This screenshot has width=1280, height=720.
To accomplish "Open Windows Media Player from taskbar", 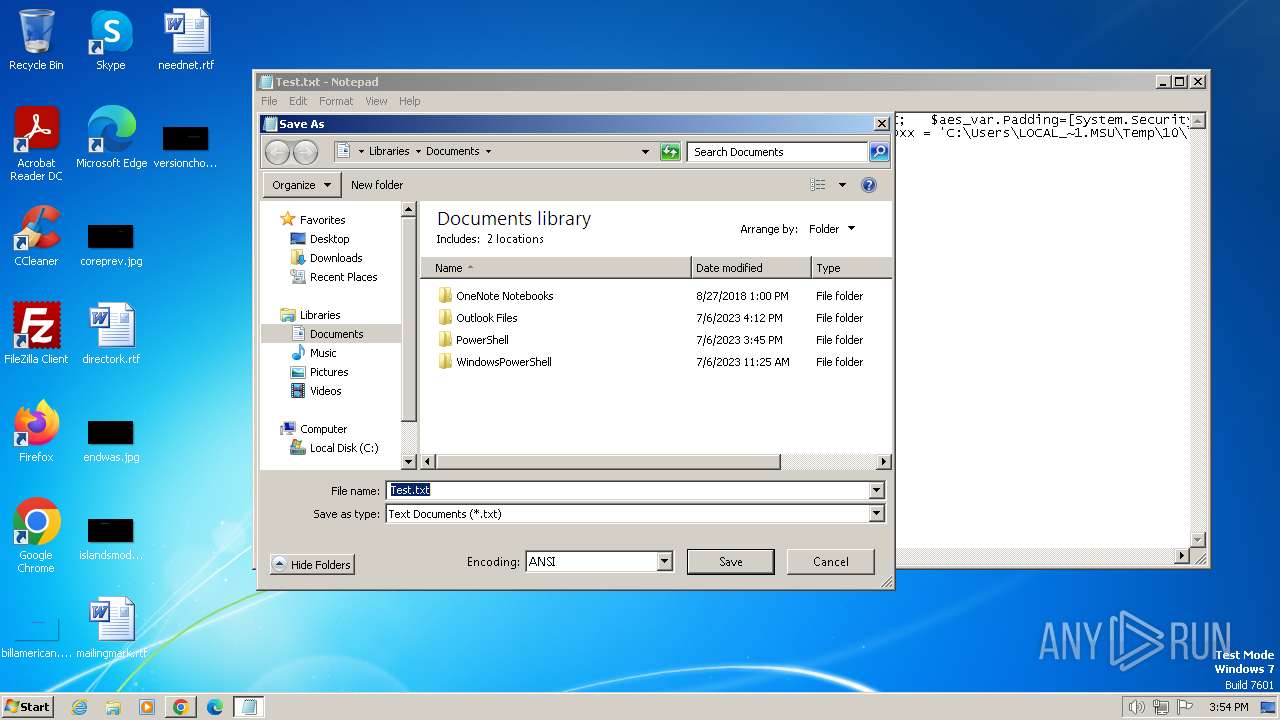I will point(147,707).
